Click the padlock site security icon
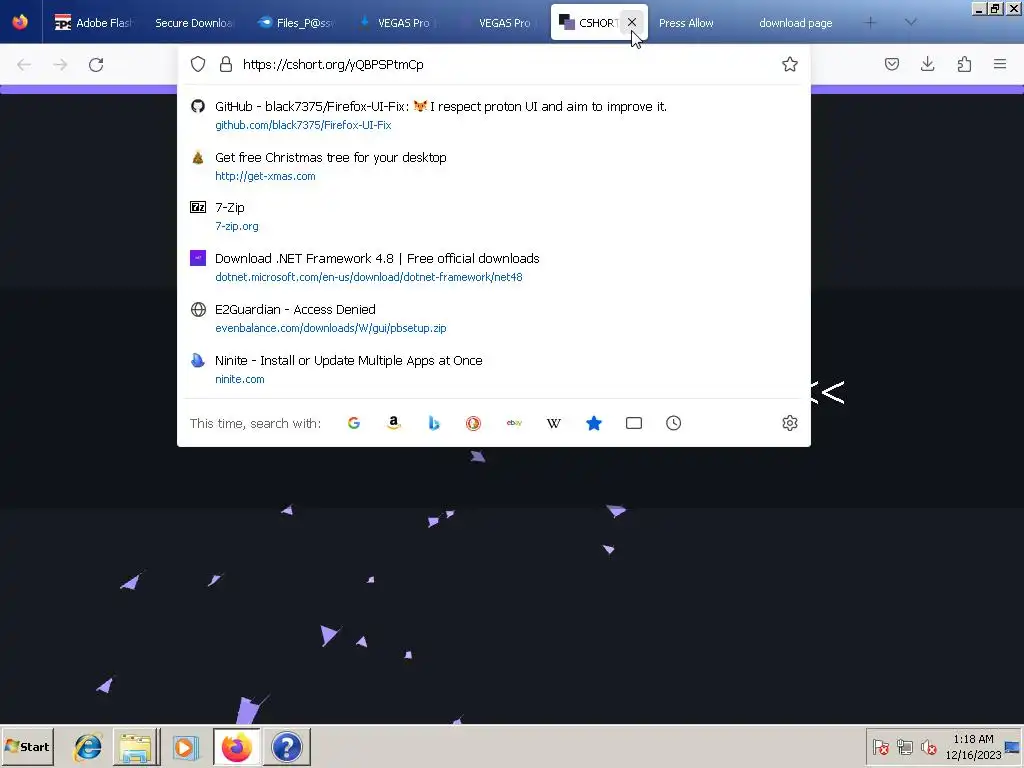This screenshot has width=1024, height=768. [226, 64]
